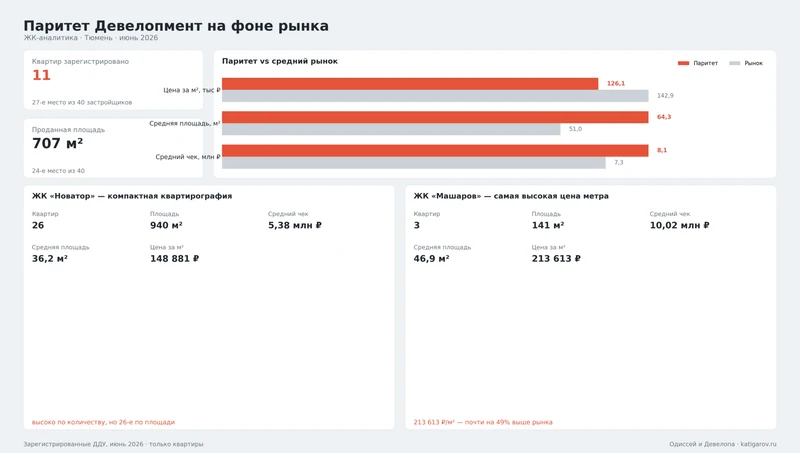Image resolution: width=800 pixels, height=453 pixels.
Task: Click the 'Средняя площадь, м²' axis label
Action: coord(185,123)
